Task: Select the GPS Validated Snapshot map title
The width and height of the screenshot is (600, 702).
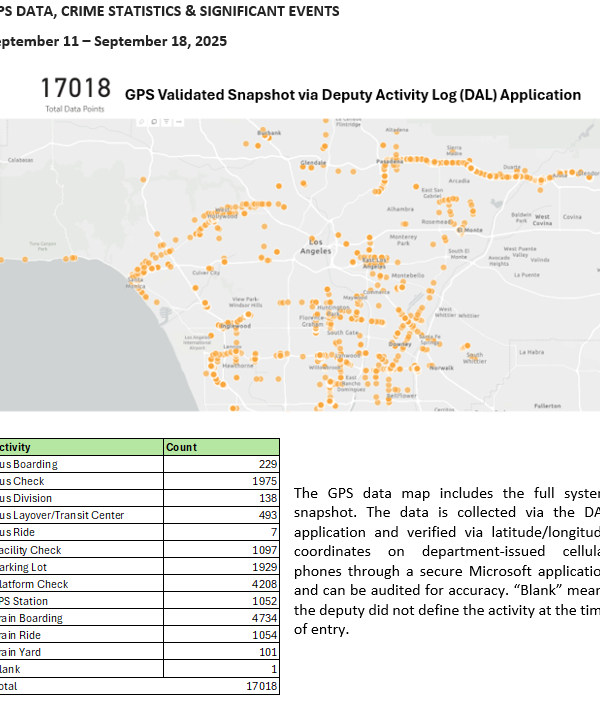Action: [x=352, y=95]
